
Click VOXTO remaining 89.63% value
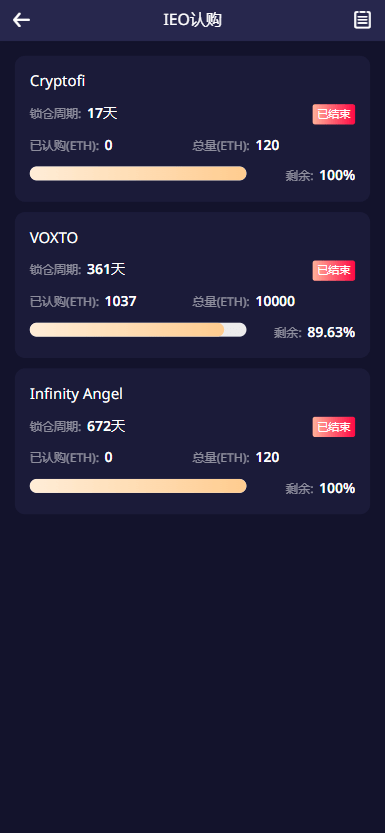(331, 333)
